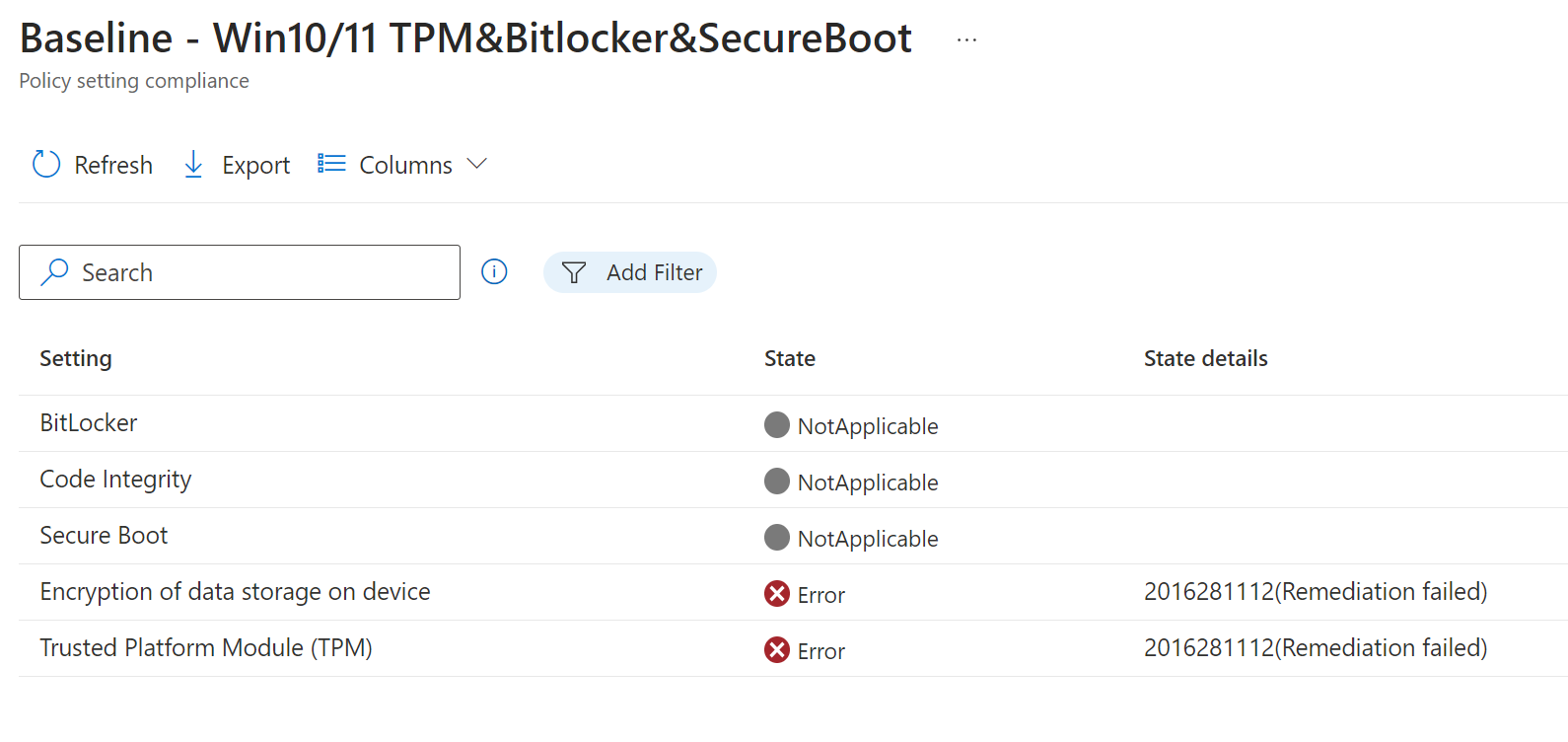The height and width of the screenshot is (742, 1568).
Task: Sort by State details column header
Action: pyautogui.click(x=1205, y=358)
